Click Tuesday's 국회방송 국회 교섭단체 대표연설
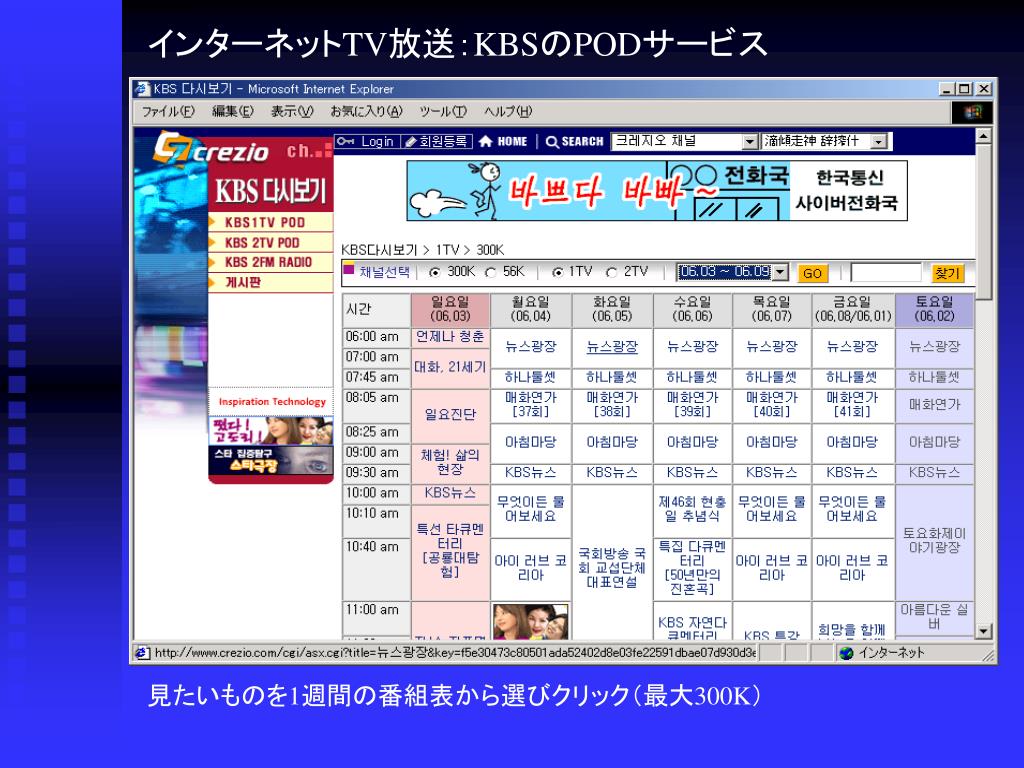Viewport: 1024px width, 768px height. point(612,568)
